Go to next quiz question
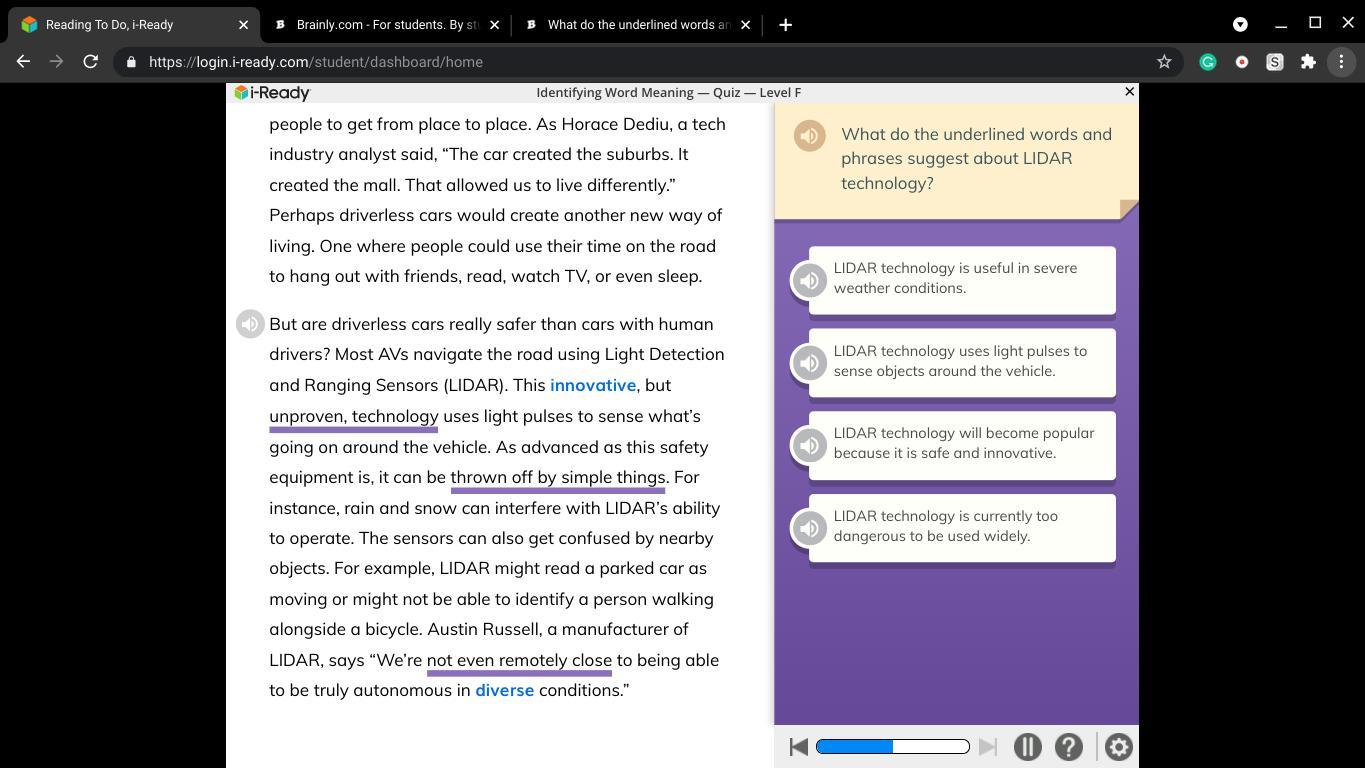Viewport: 1365px width, 768px height. (x=988, y=747)
